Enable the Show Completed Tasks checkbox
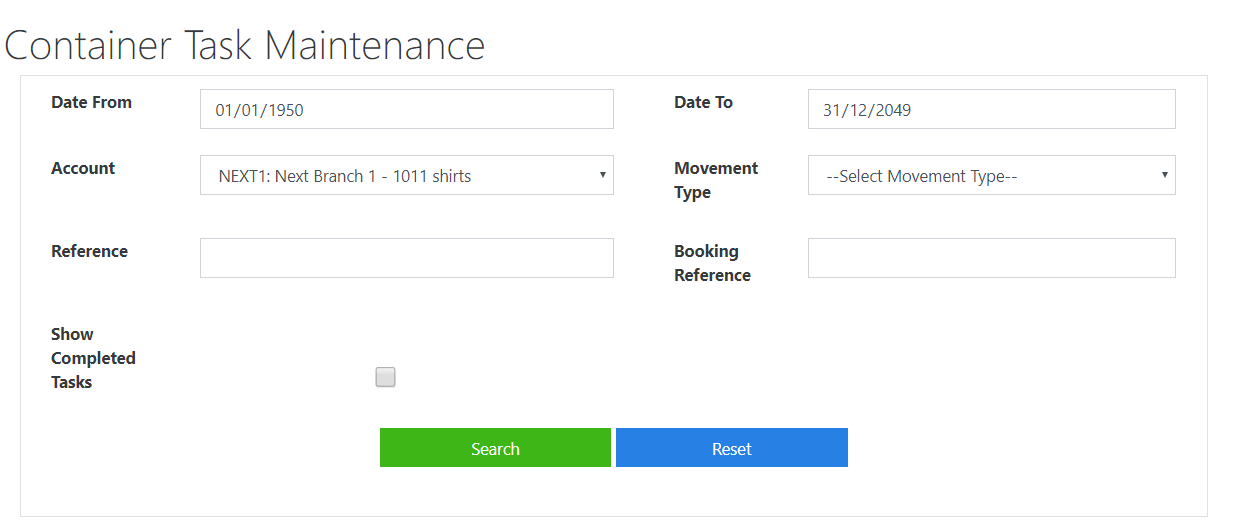 [385, 377]
